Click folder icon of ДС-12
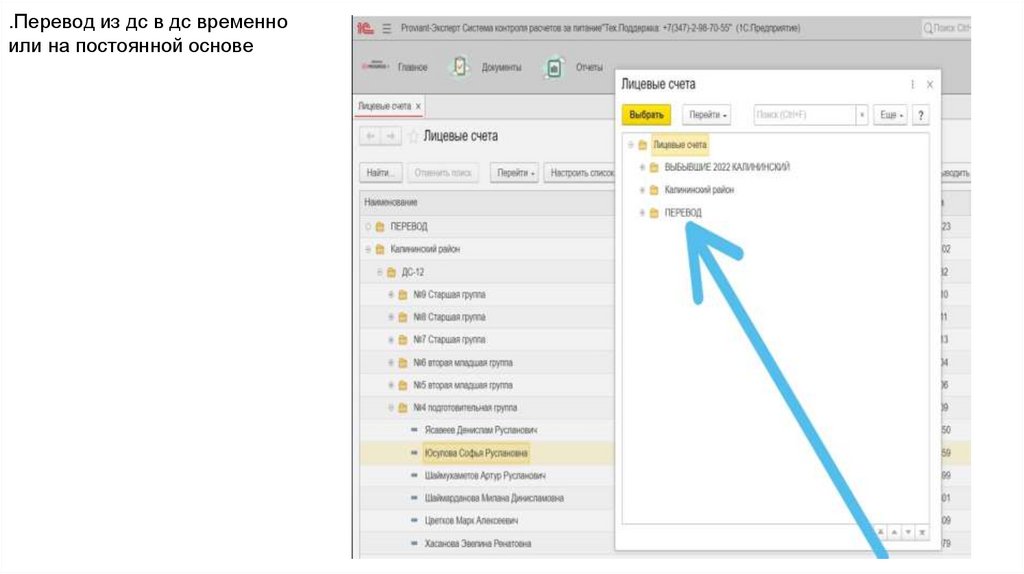Viewport: 1024px width, 574px height. (x=391, y=272)
